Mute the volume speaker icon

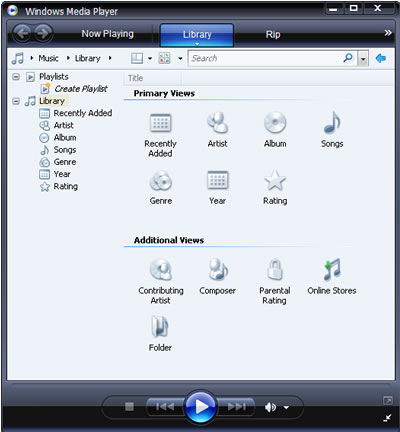pyautogui.click(x=270, y=407)
